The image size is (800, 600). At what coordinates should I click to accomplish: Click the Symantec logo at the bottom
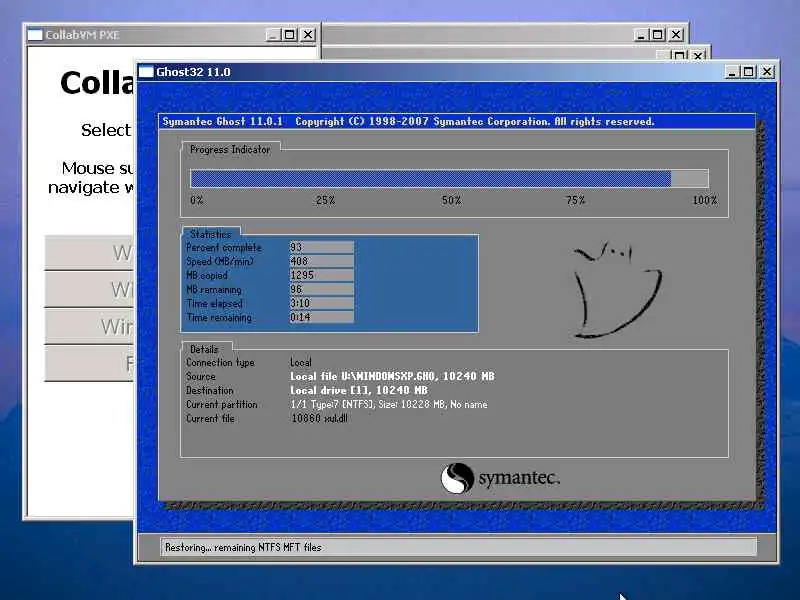click(500, 478)
